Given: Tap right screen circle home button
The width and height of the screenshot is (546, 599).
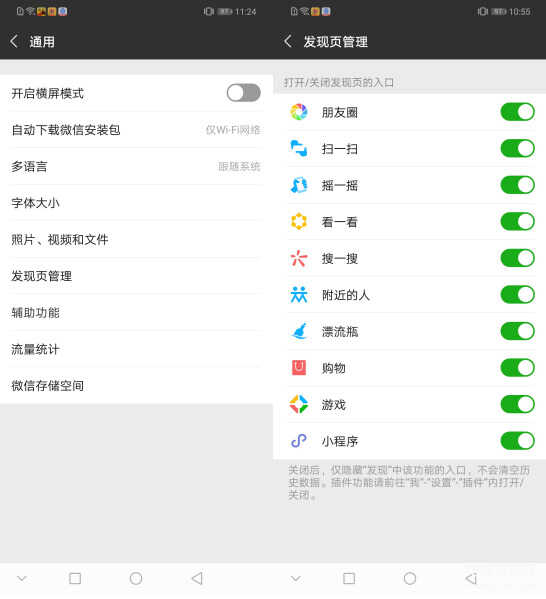Looking at the screenshot, I should (x=410, y=578).
